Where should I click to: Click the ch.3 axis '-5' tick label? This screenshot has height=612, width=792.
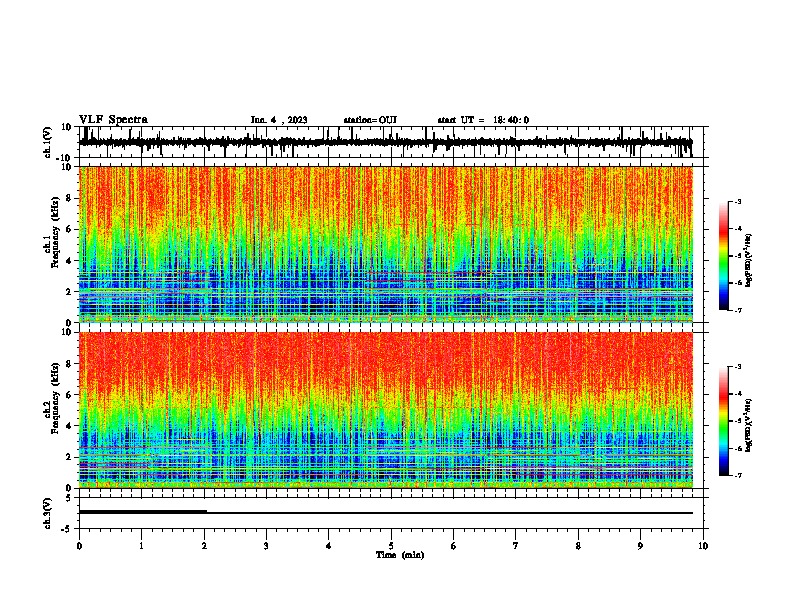pos(68,529)
